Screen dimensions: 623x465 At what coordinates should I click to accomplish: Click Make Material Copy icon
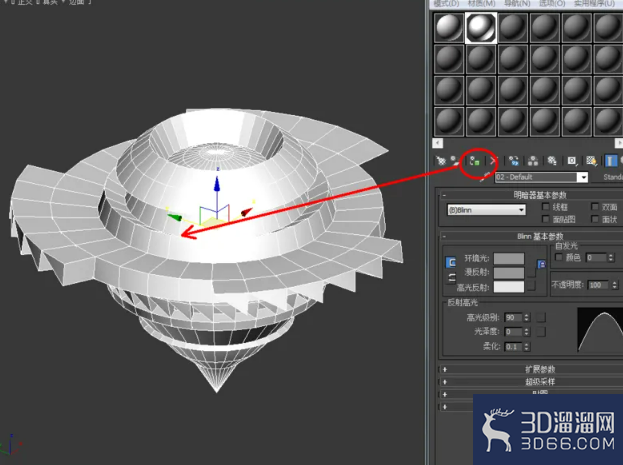pos(514,161)
